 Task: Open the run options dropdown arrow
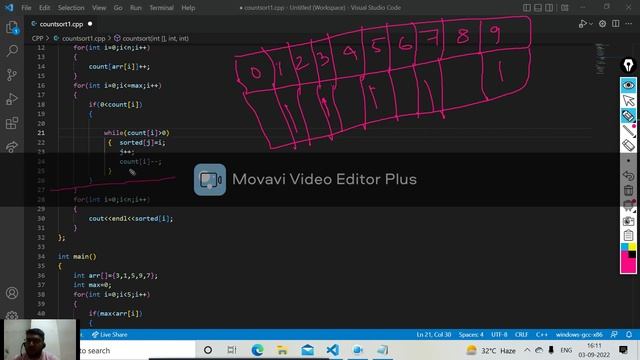click(x=591, y=24)
